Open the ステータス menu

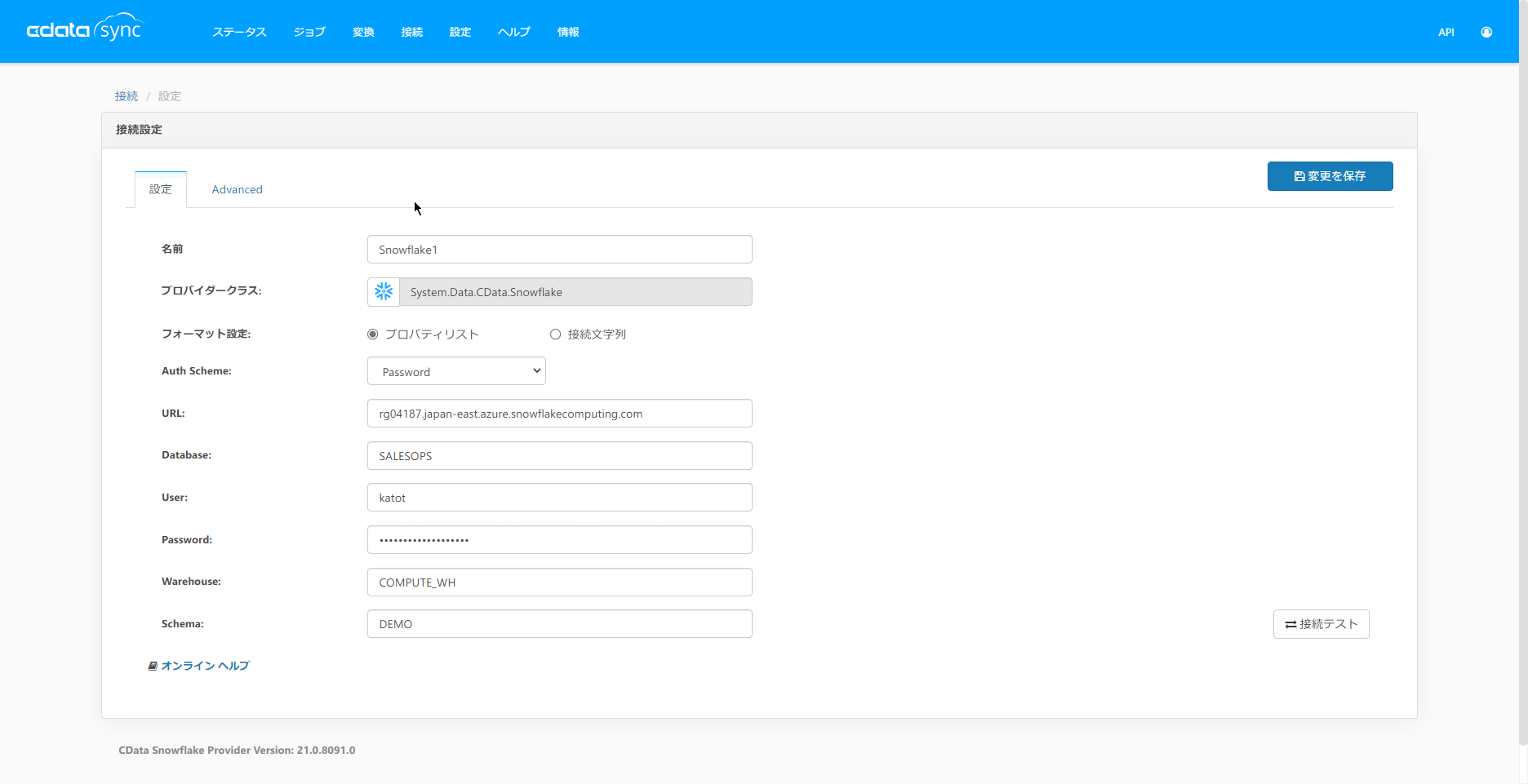(x=239, y=32)
